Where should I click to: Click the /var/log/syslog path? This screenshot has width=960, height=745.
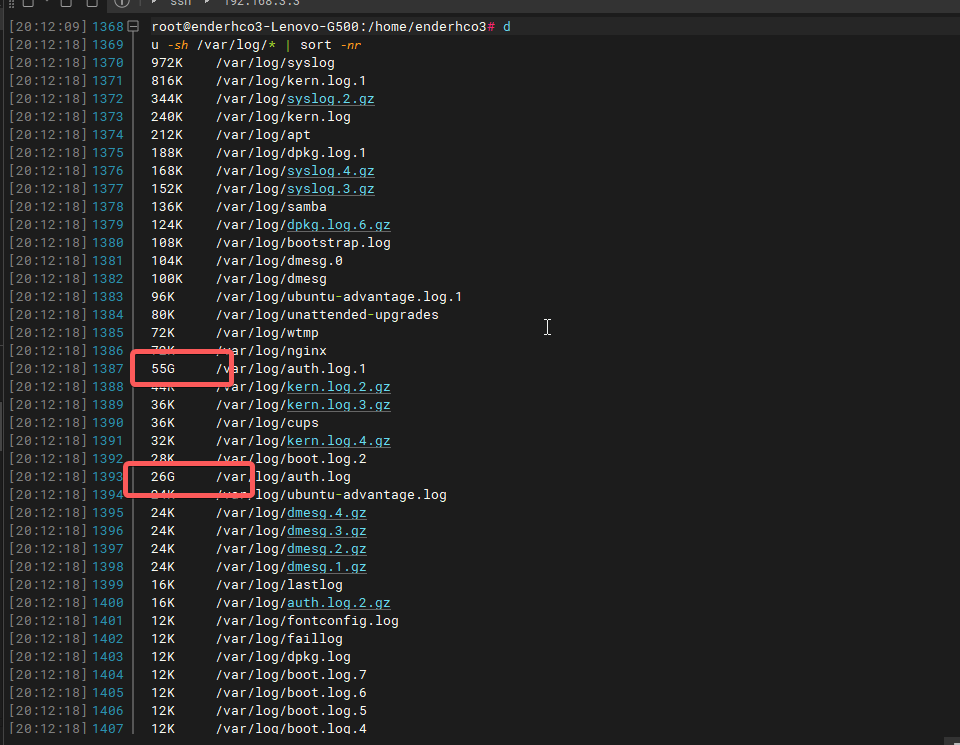click(276, 62)
